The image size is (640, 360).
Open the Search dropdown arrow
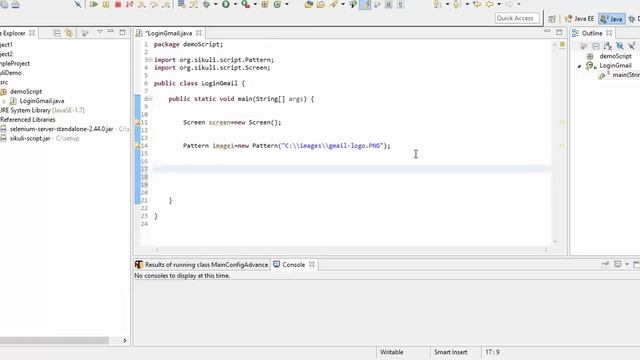343,4
